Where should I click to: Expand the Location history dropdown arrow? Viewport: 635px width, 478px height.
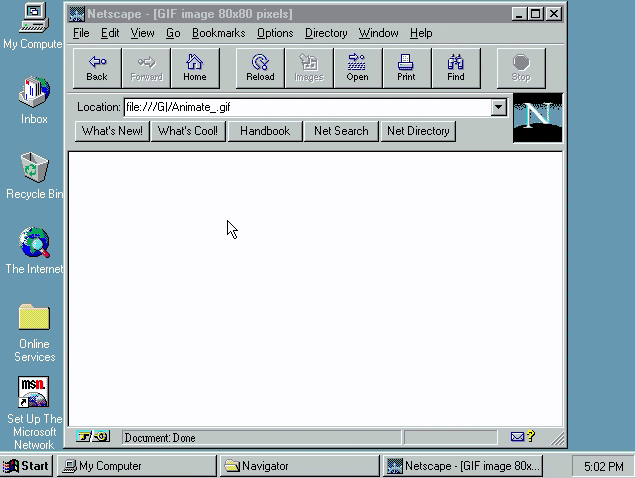tap(499, 107)
